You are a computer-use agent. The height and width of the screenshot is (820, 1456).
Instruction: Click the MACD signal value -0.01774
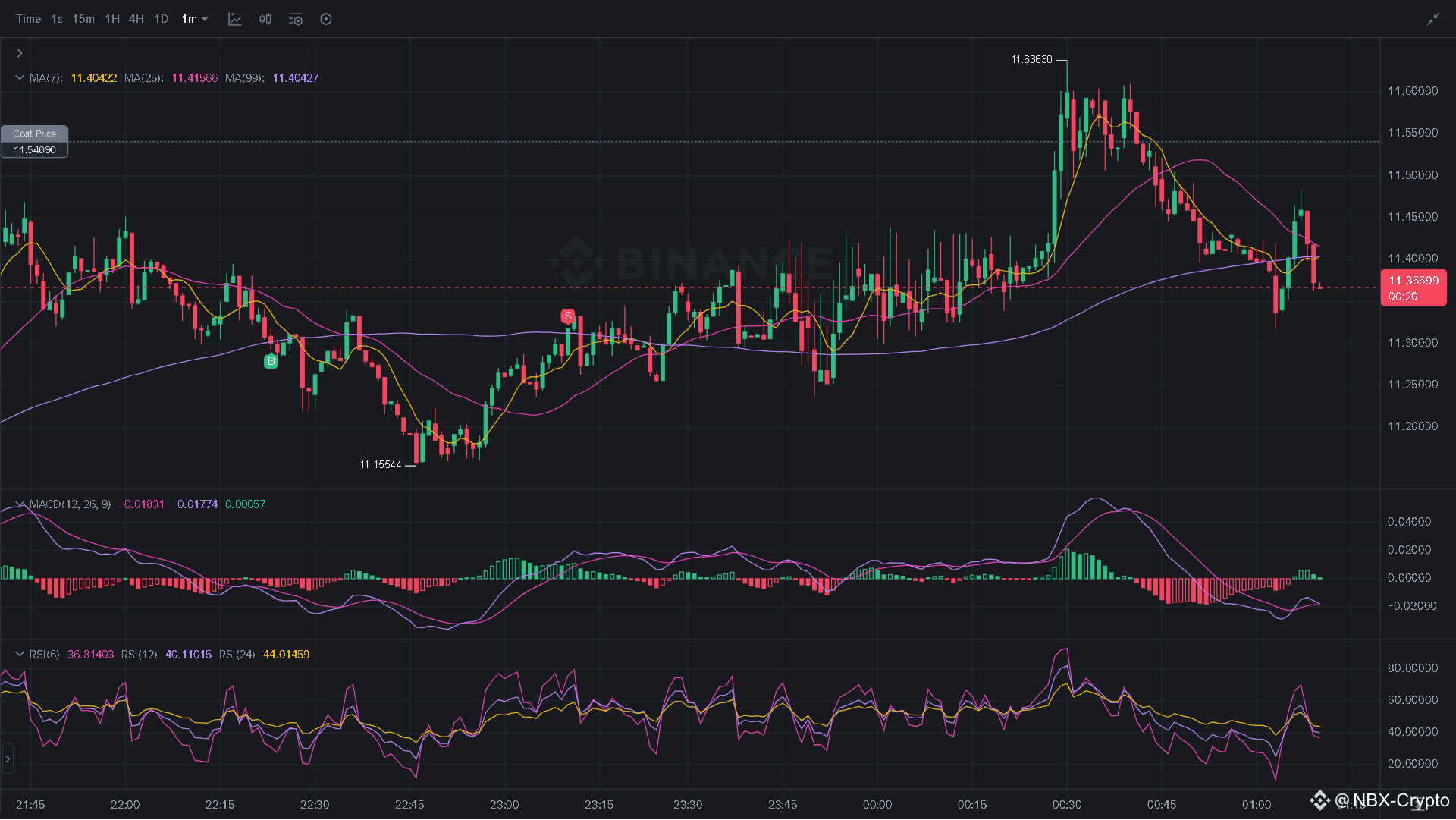coord(195,504)
